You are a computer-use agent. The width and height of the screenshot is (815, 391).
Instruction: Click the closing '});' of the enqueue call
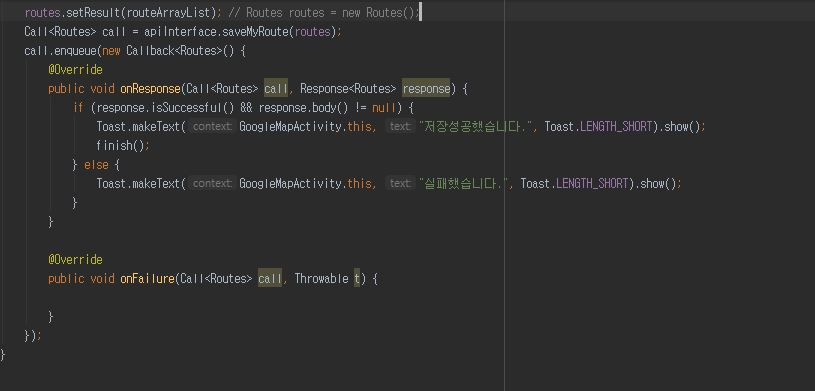tap(32, 336)
